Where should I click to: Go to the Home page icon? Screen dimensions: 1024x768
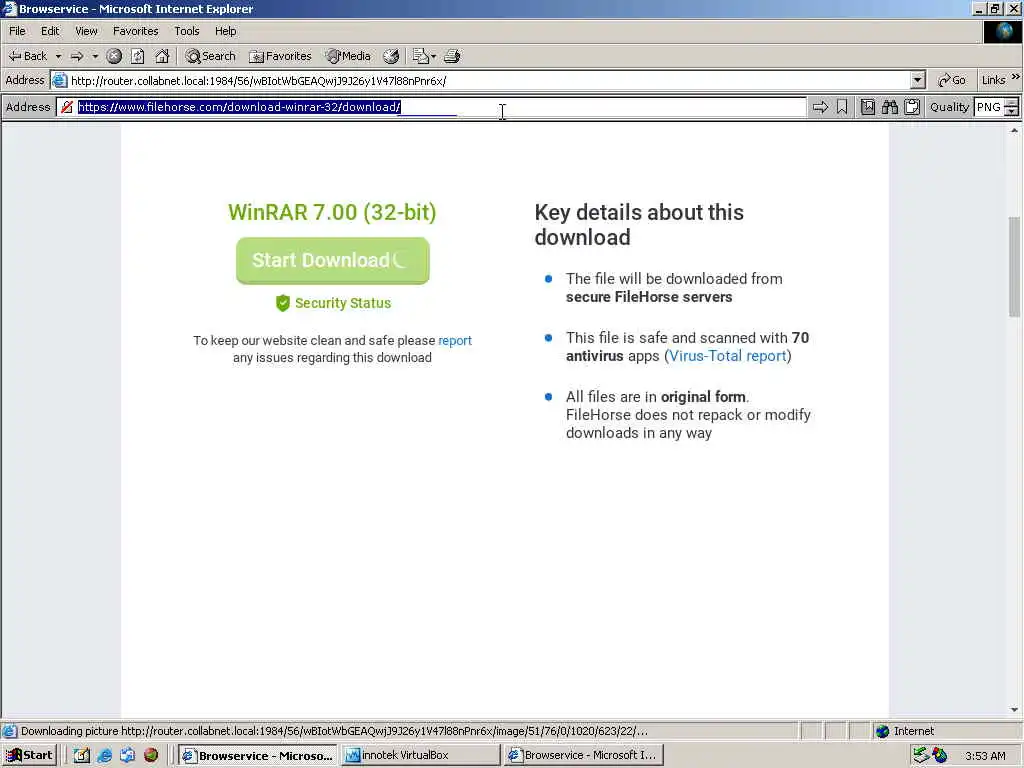point(162,56)
